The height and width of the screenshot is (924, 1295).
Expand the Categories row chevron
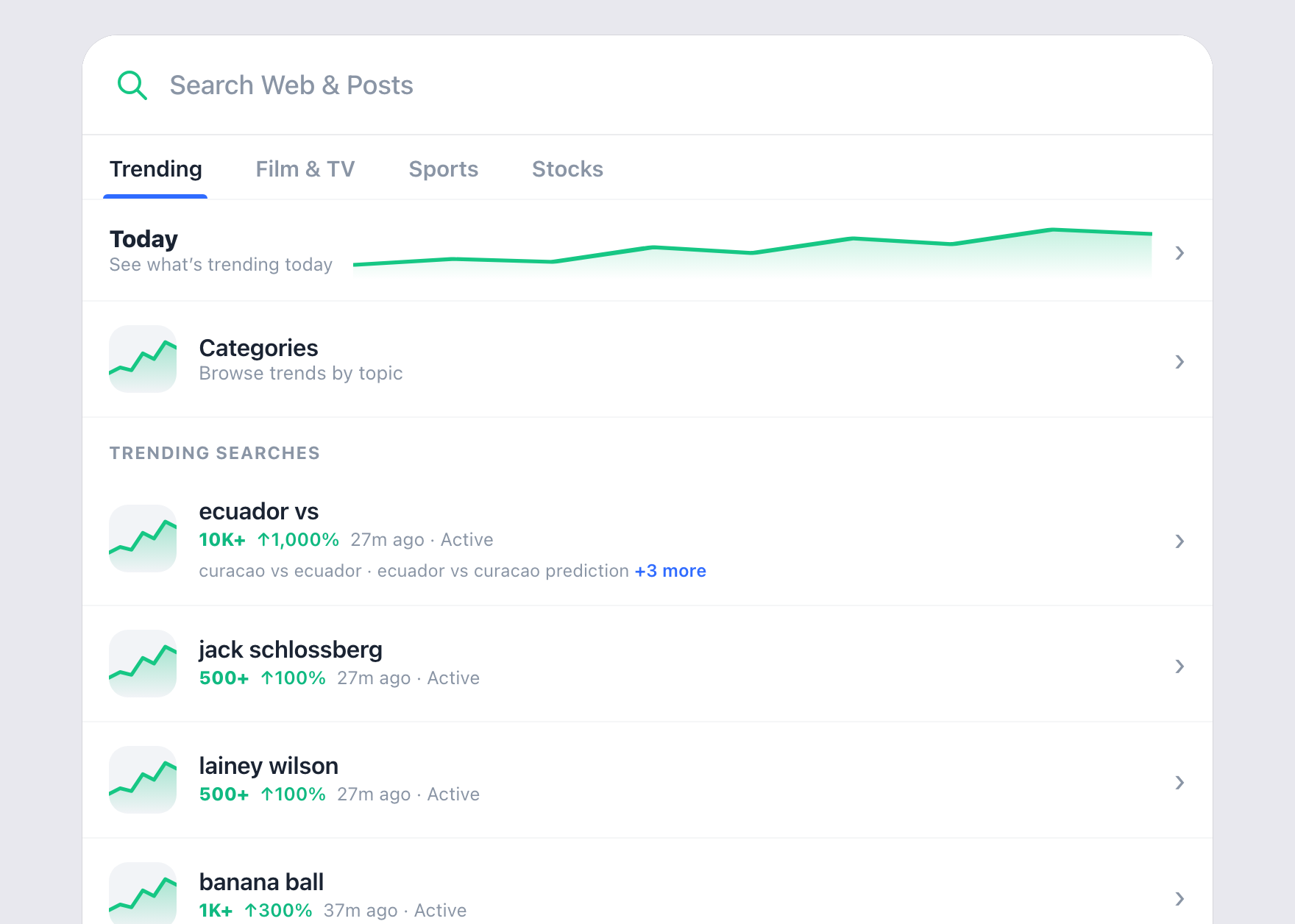tap(1179, 362)
